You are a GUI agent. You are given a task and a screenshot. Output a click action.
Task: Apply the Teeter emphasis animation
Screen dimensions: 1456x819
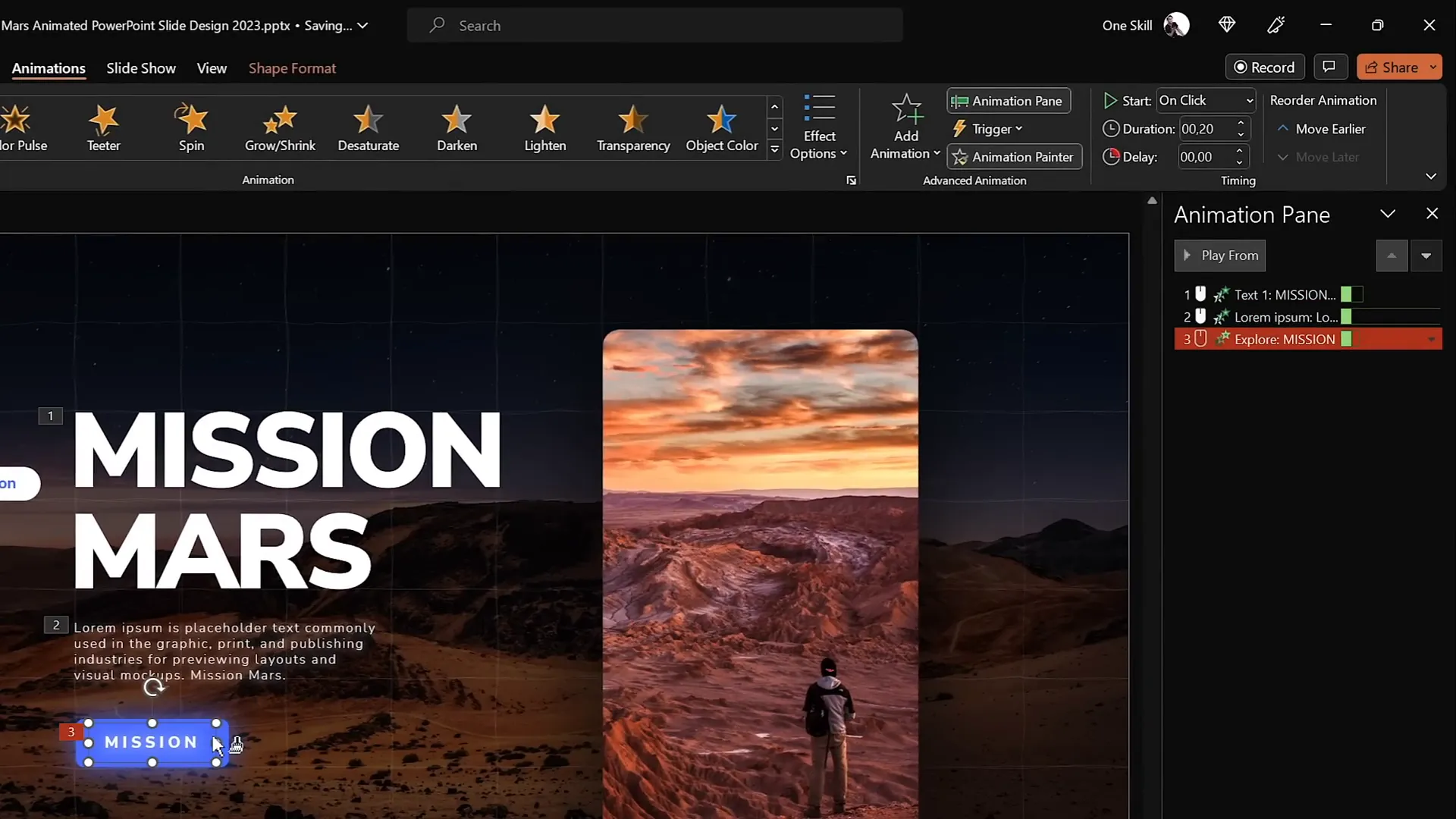pyautogui.click(x=103, y=128)
